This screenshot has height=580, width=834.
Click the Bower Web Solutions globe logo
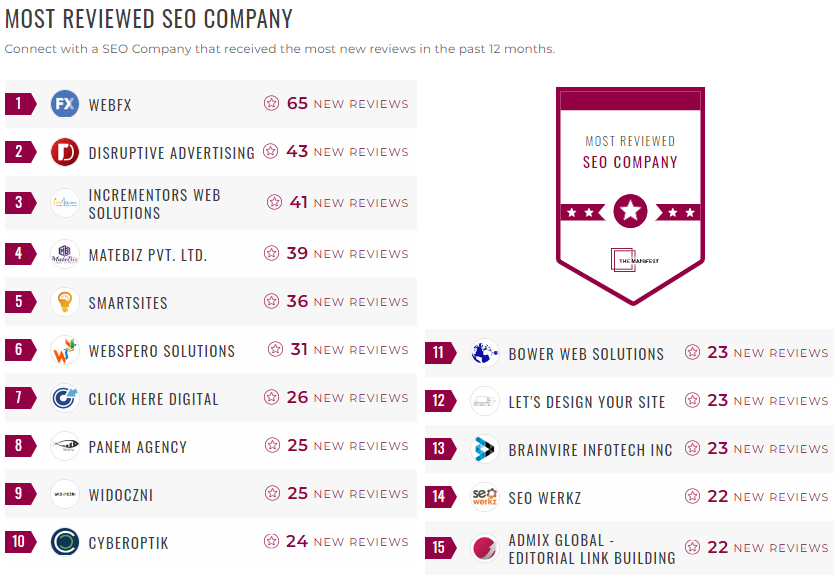[x=484, y=352]
